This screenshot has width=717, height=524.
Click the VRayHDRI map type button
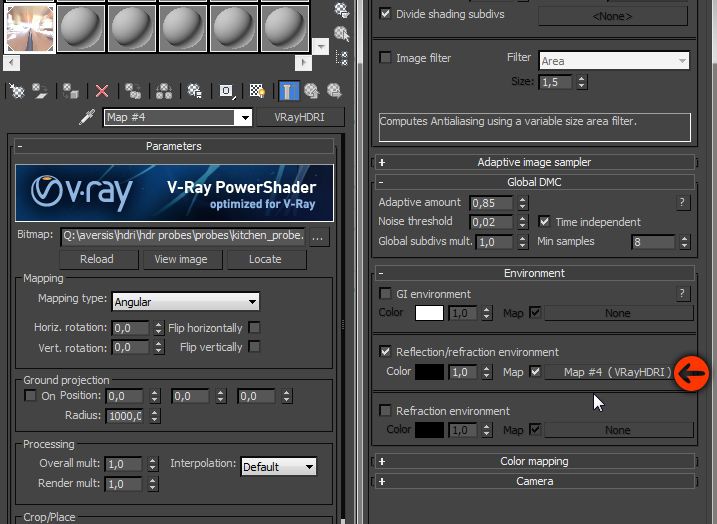tap(300, 117)
